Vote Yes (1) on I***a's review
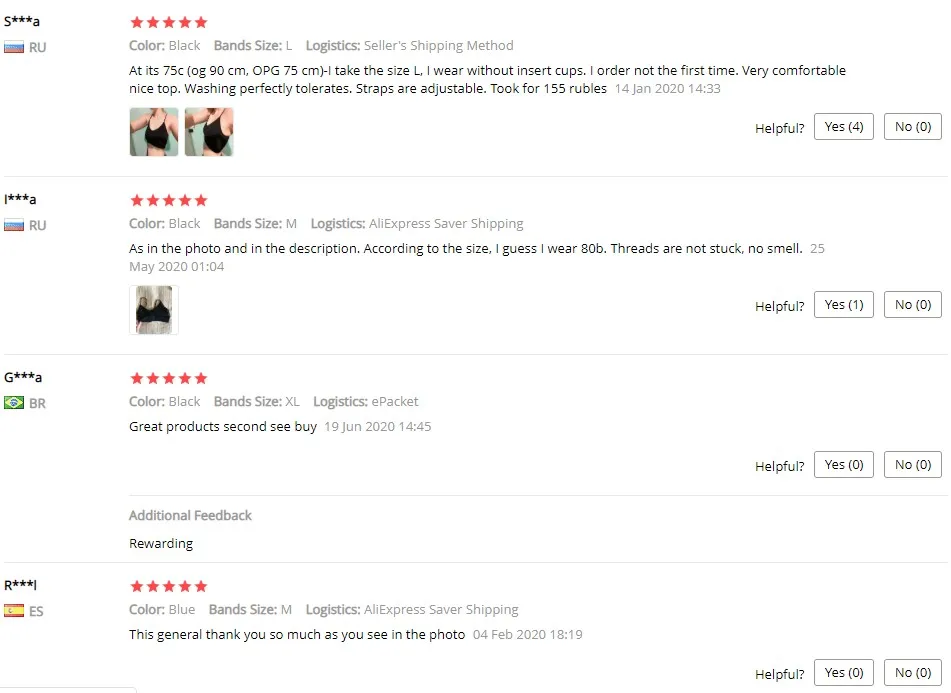951x693 pixels. (844, 304)
